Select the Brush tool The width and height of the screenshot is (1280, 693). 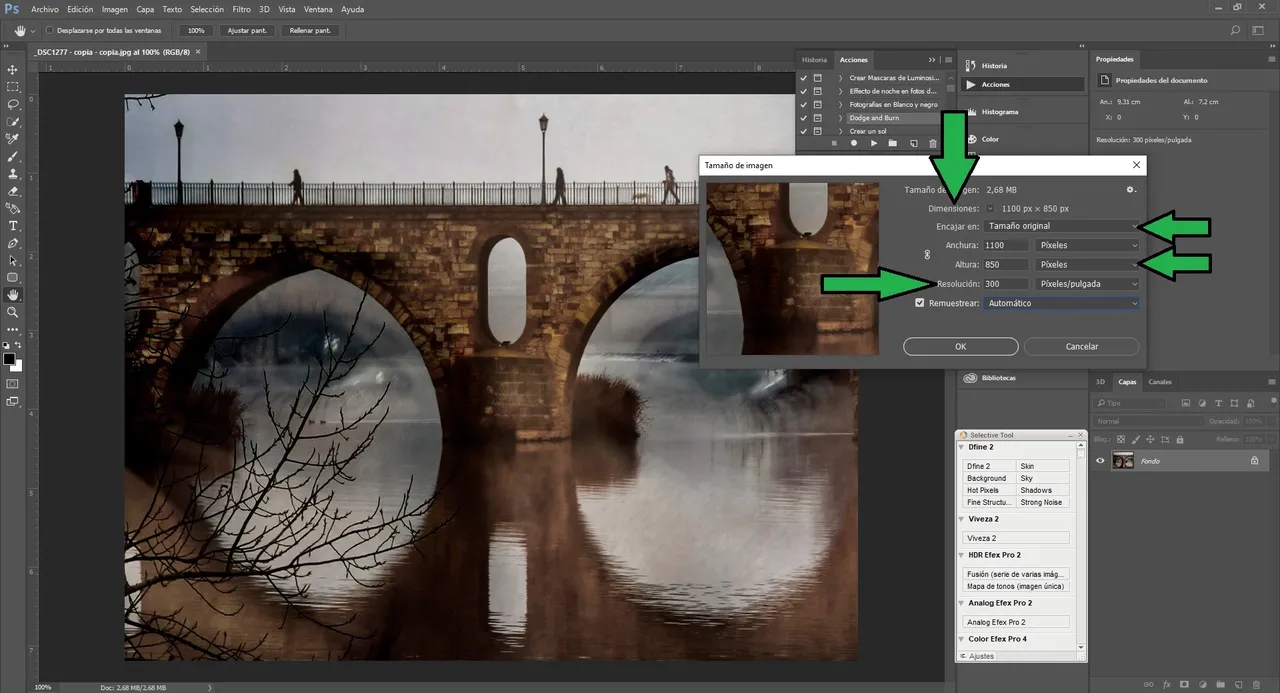click(x=13, y=156)
